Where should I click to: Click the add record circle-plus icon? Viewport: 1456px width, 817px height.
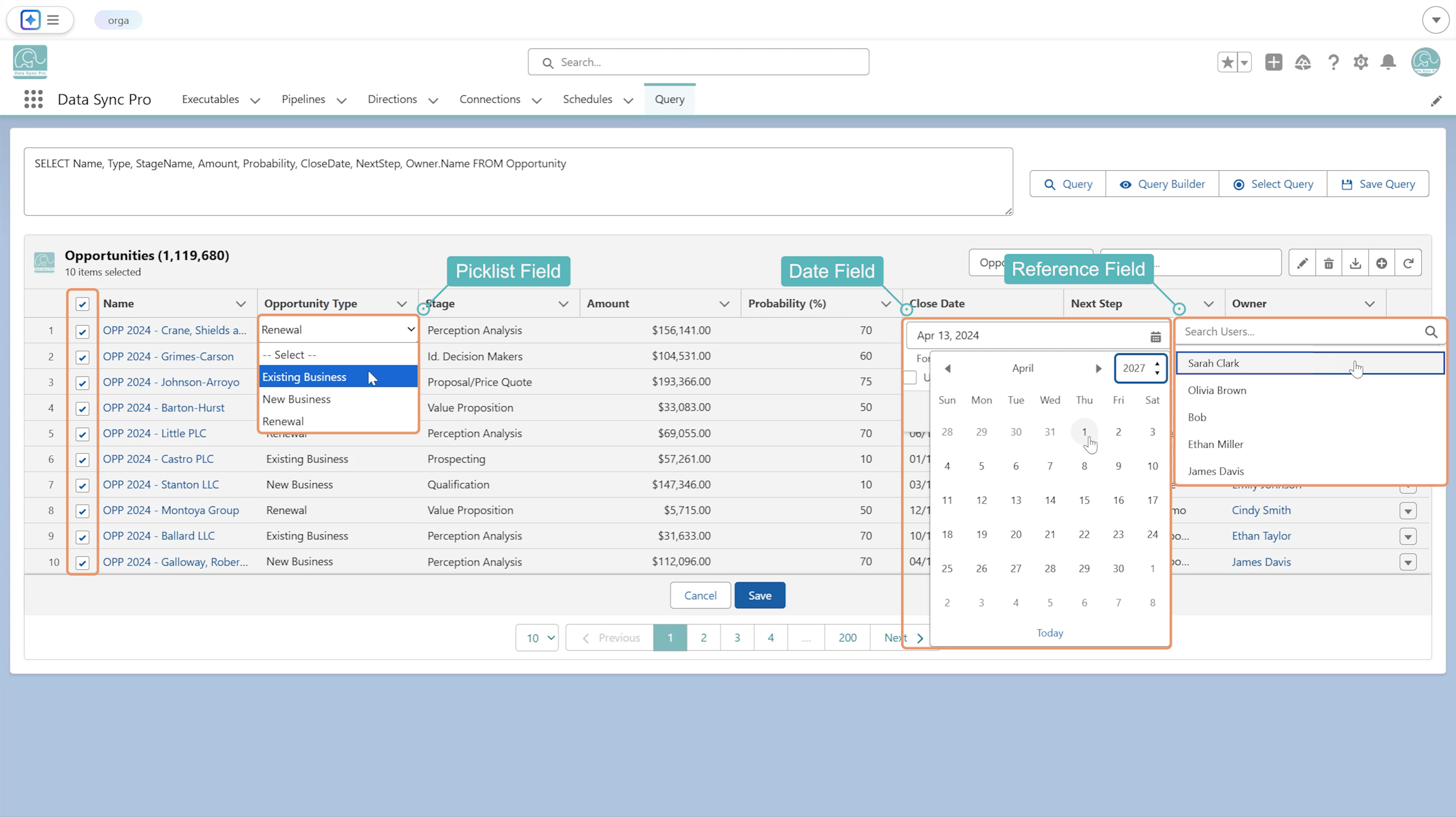(1381, 263)
